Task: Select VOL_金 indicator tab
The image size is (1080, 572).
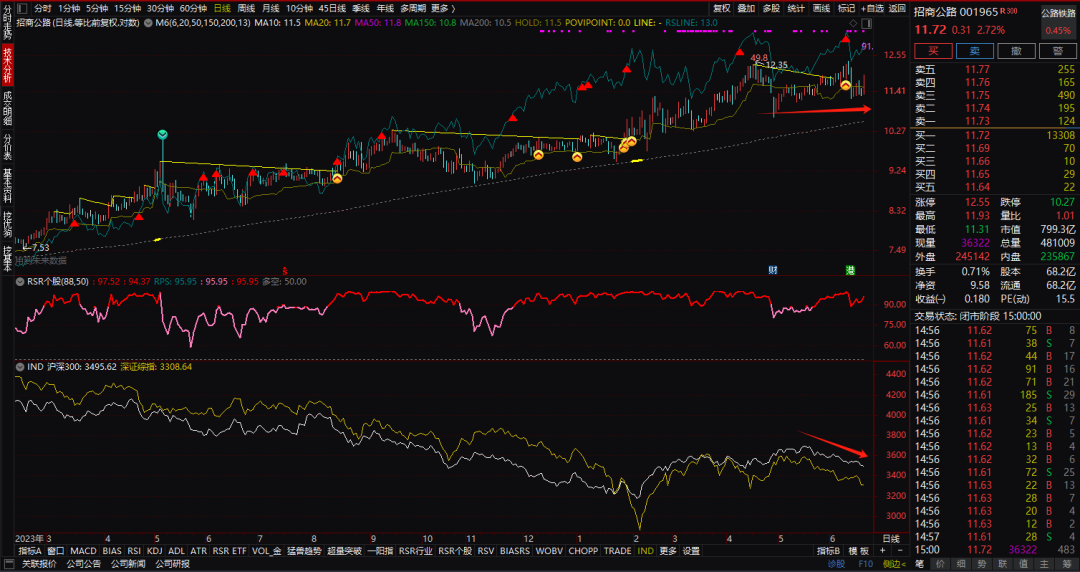Action: [x=267, y=551]
